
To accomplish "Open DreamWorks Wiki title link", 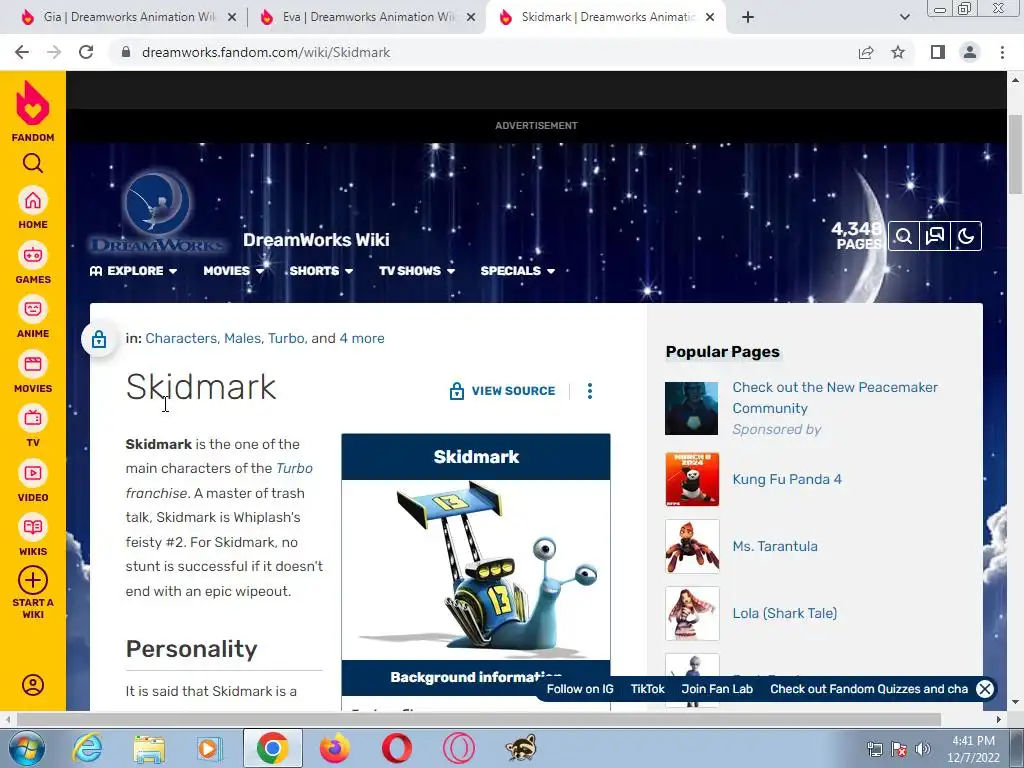I will (316, 240).
